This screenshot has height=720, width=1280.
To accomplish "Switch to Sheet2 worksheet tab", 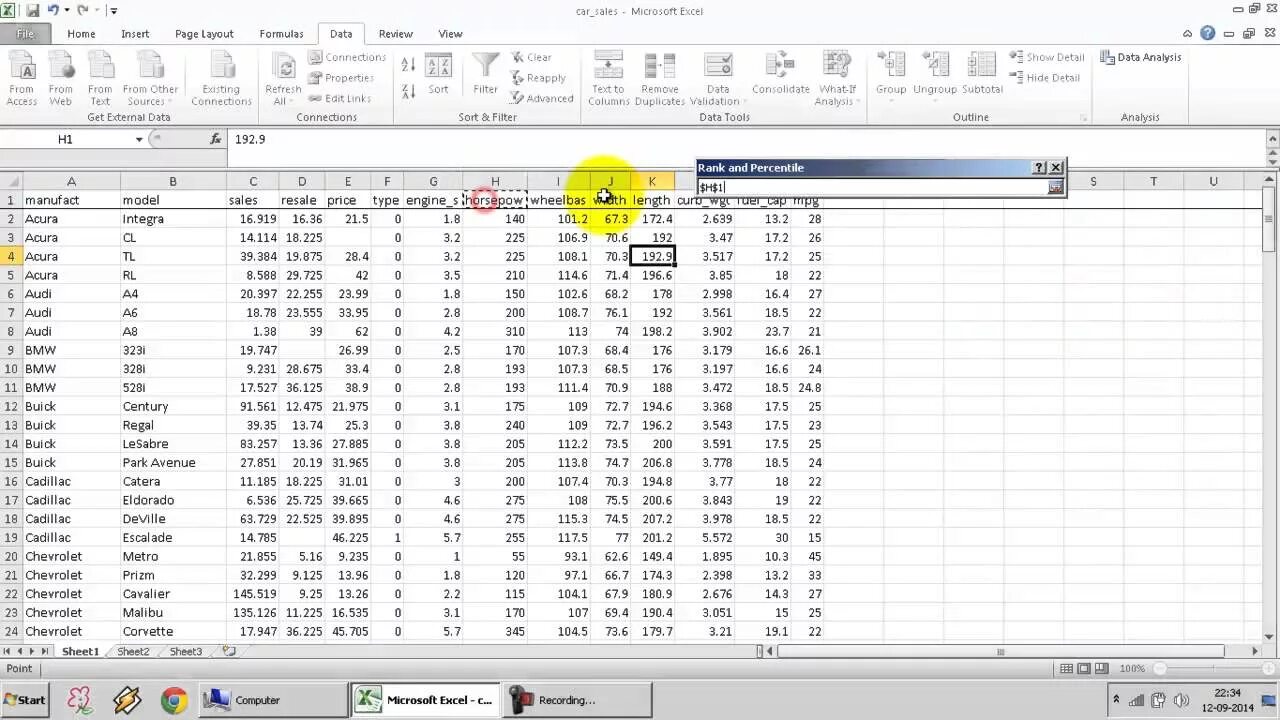I will 133,651.
